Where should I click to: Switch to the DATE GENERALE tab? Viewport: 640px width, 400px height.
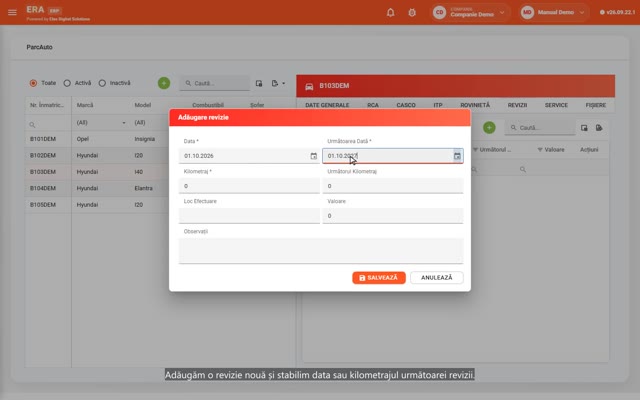tap(327, 105)
